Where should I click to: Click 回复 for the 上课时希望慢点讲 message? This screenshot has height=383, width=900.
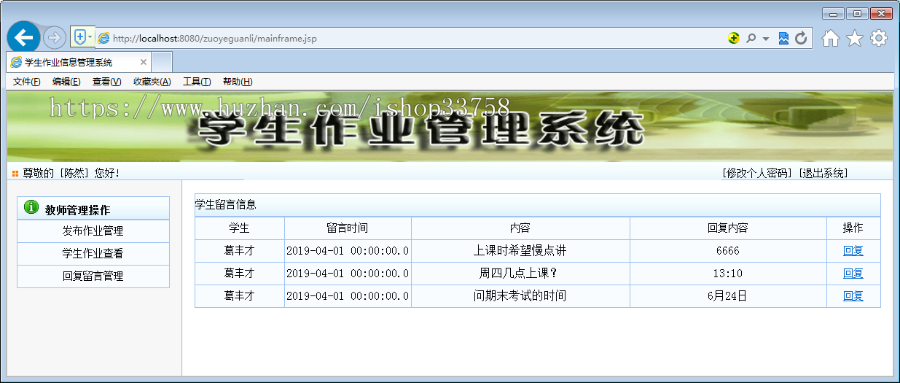coord(853,251)
